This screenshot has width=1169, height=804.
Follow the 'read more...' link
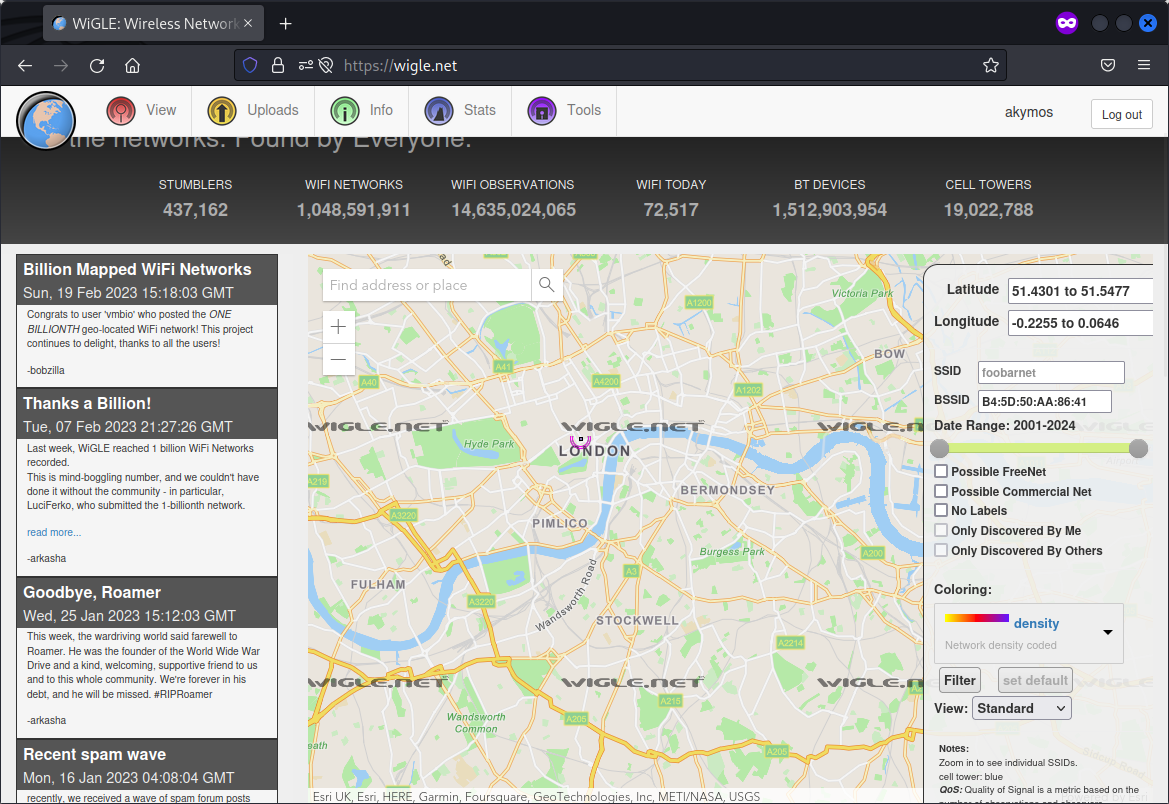click(54, 532)
